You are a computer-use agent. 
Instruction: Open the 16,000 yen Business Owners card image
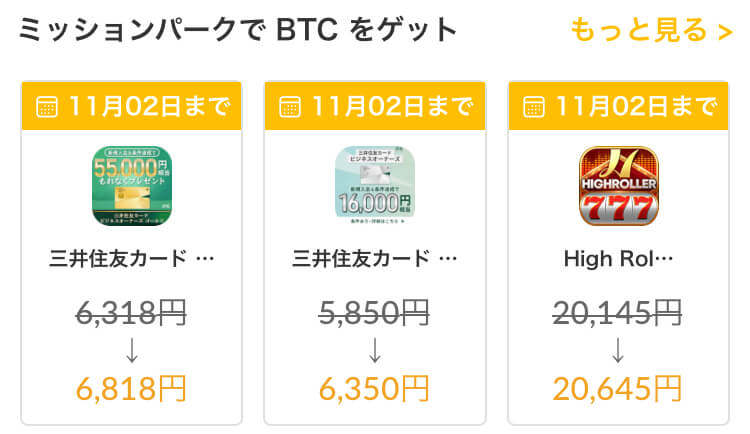coord(374,187)
